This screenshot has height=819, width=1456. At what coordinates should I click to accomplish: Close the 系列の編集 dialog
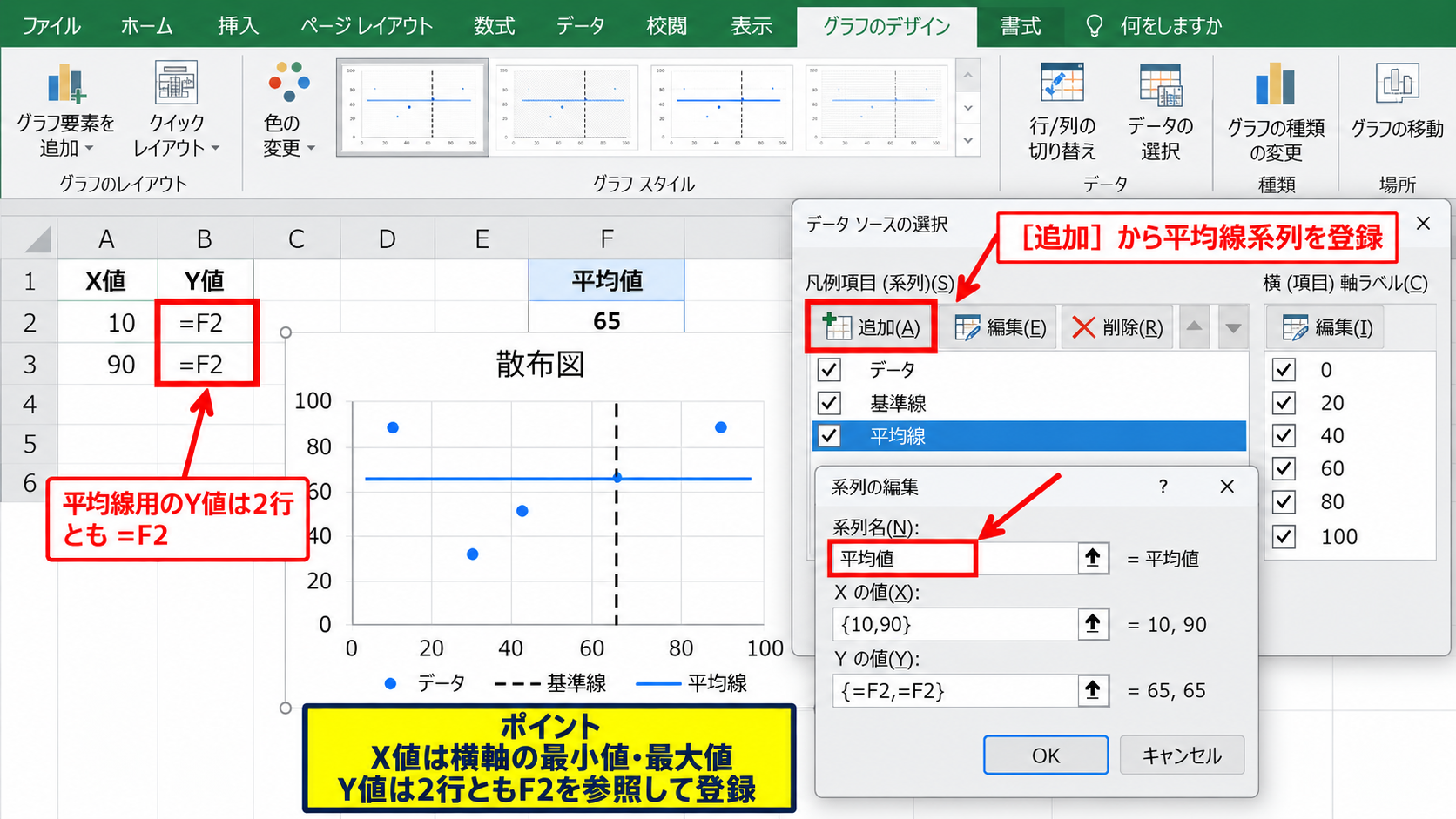(1227, 487)
